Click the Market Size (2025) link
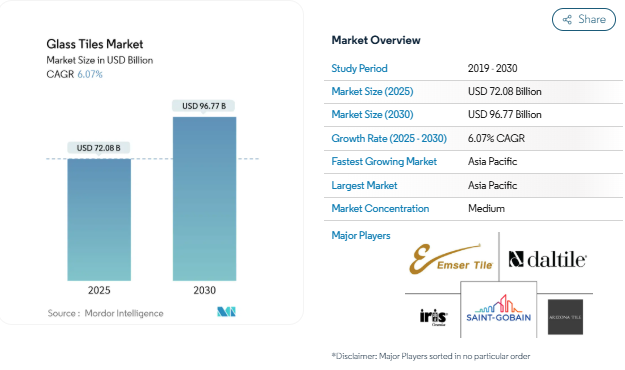625x370 pixels. (x=372, y=92)
